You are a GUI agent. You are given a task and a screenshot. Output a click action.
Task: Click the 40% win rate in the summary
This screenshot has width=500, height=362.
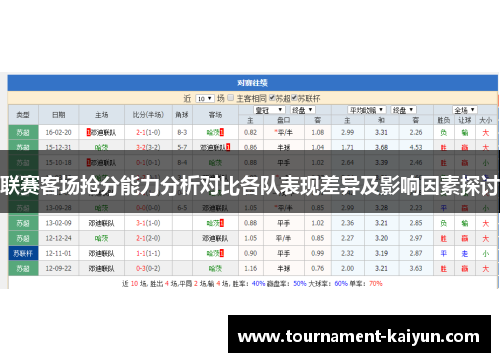click(x=258, y=284)
